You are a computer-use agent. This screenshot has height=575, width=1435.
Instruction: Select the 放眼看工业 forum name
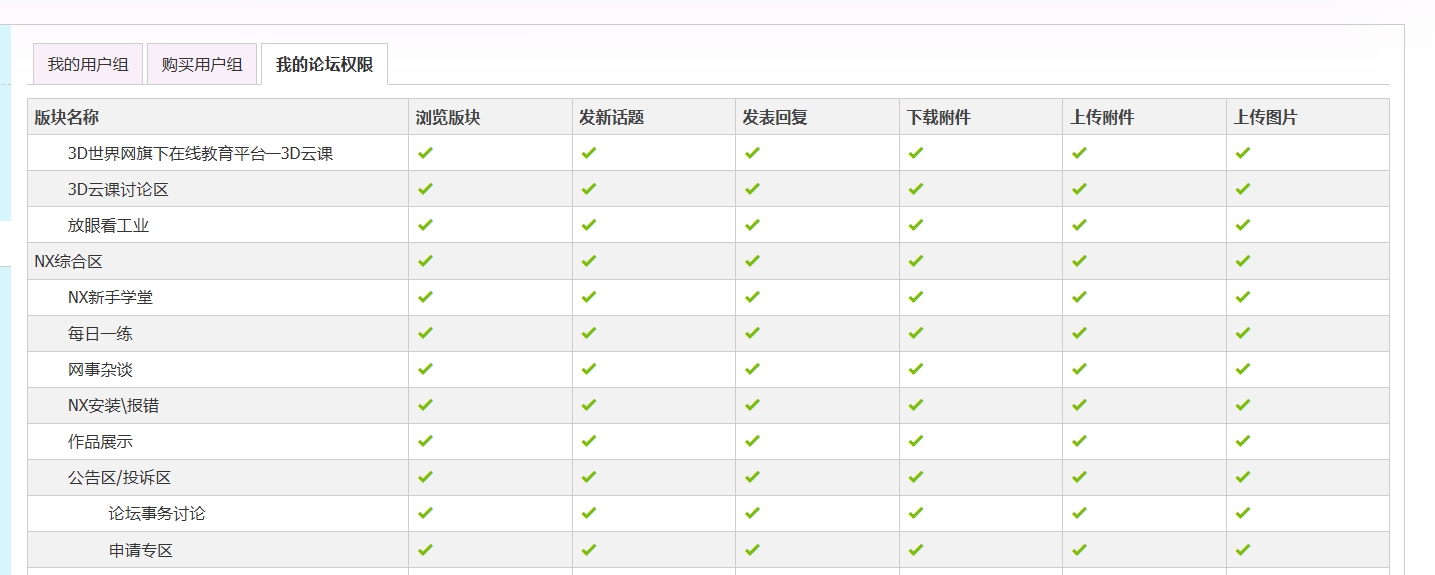[108, 225]
